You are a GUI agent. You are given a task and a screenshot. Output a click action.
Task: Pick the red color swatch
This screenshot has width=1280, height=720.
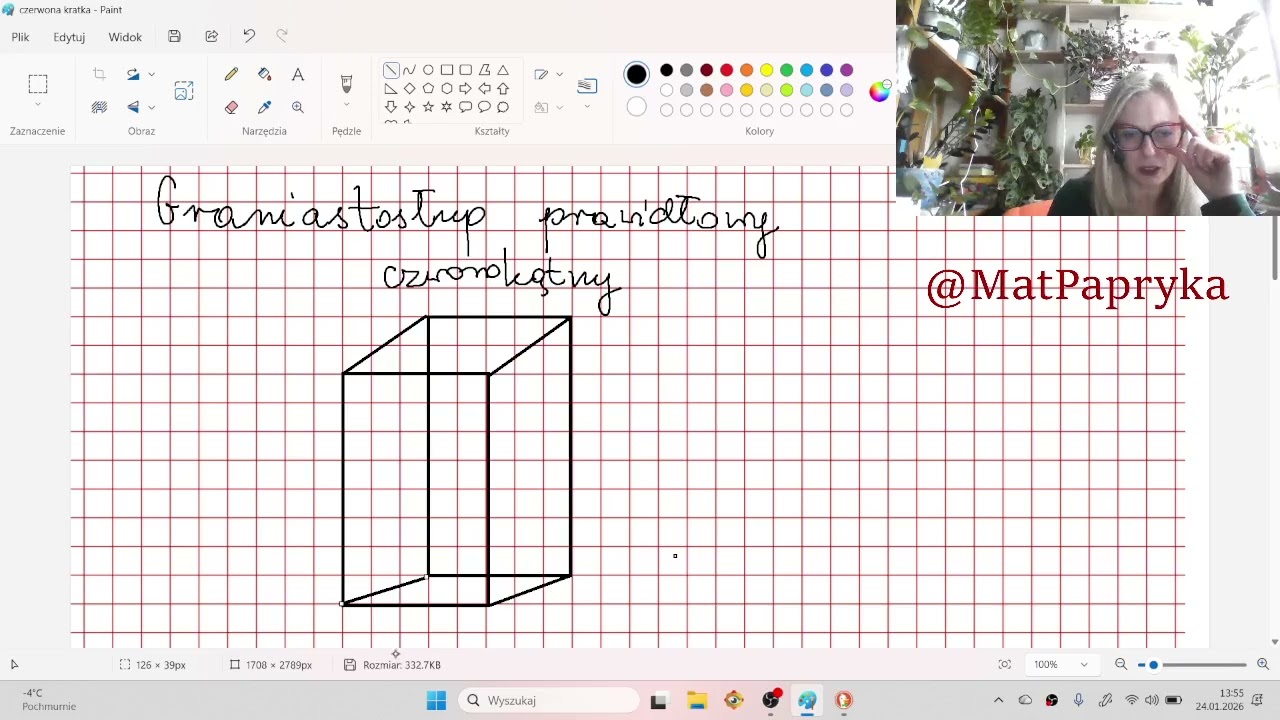coord(727,70)
